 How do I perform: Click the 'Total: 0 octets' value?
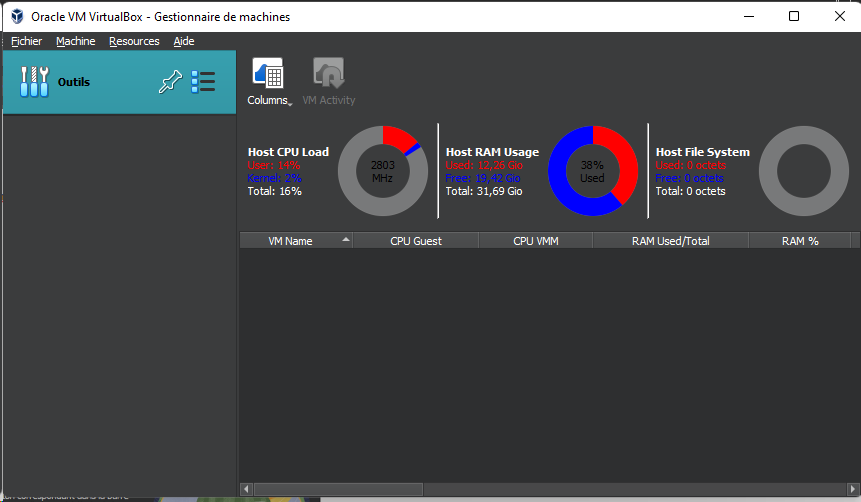[x=691, y=191]
